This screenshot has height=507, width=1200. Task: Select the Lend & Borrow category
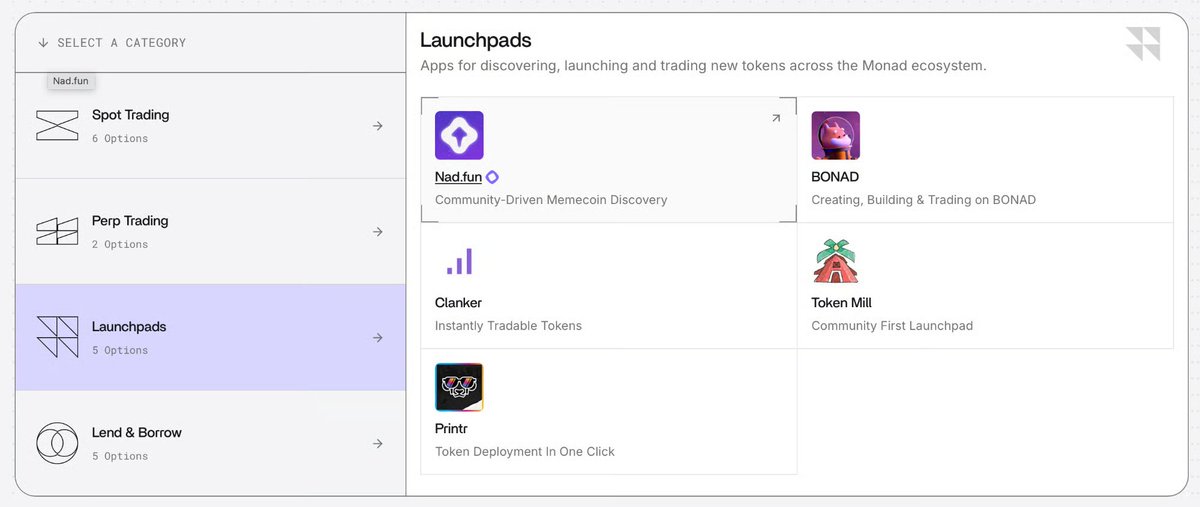coord(210,442)
